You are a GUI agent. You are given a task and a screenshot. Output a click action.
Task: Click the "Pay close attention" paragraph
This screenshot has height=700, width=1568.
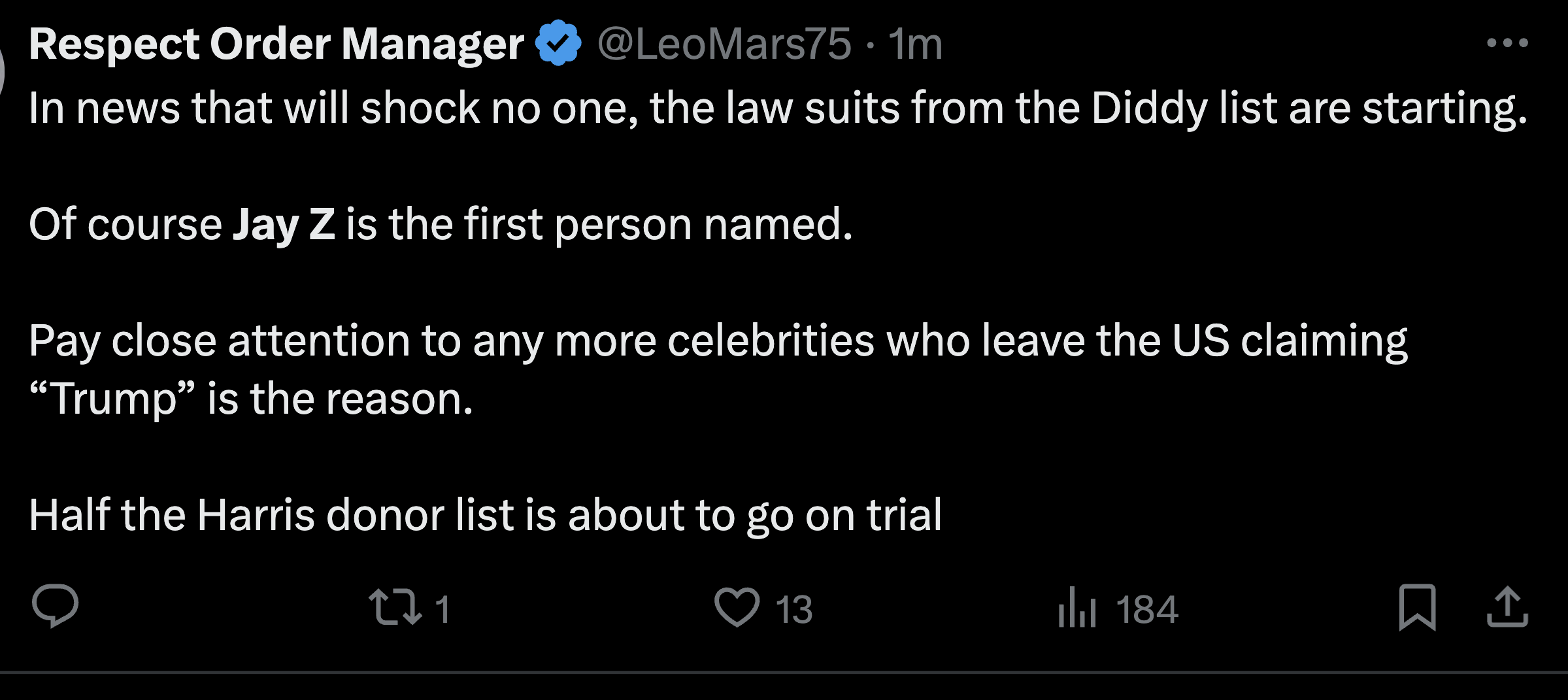718,341
